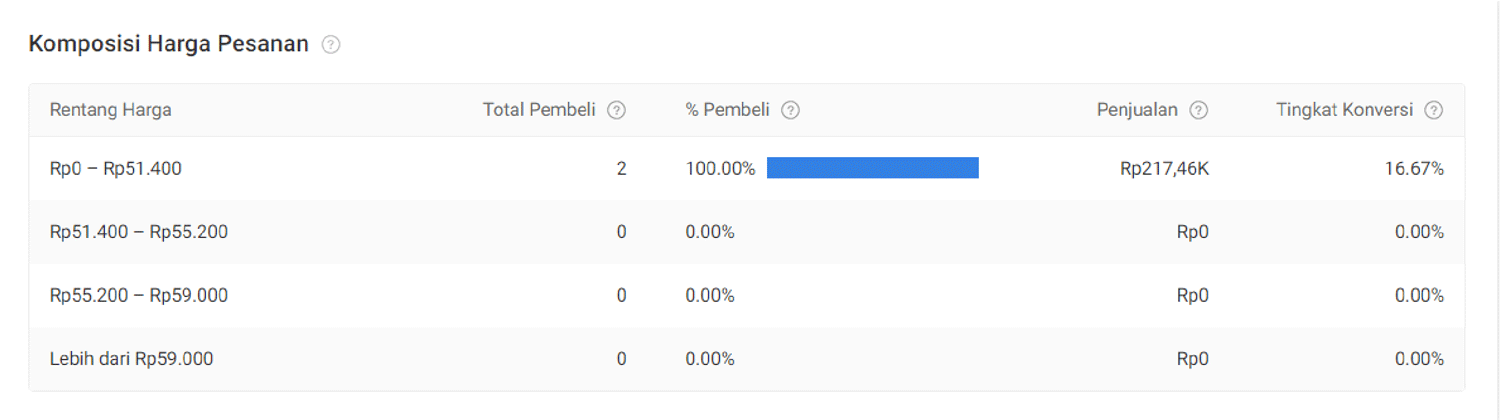Click the Total Pembeli column header text

point(539,110)
